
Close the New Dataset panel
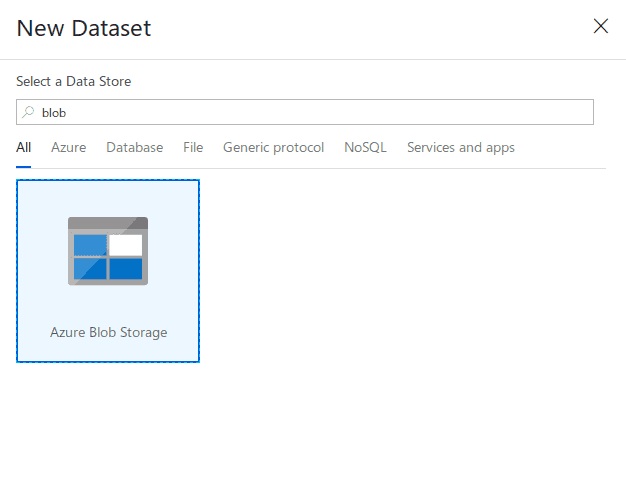[600, 26]
